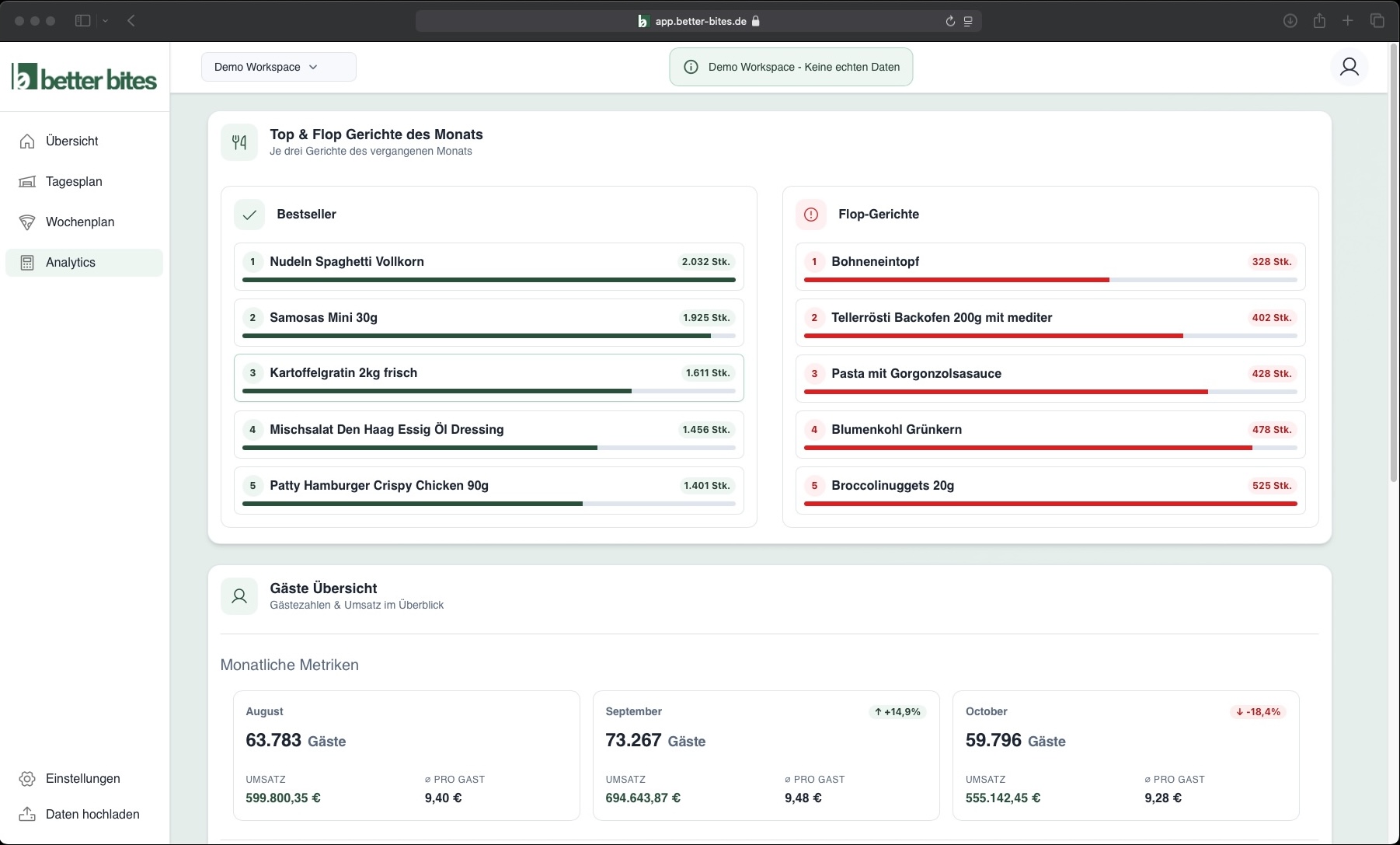Click the fork and knife Top & Flop icon
The width and height of the screenshot is (1400, 845).
(239, 142)
